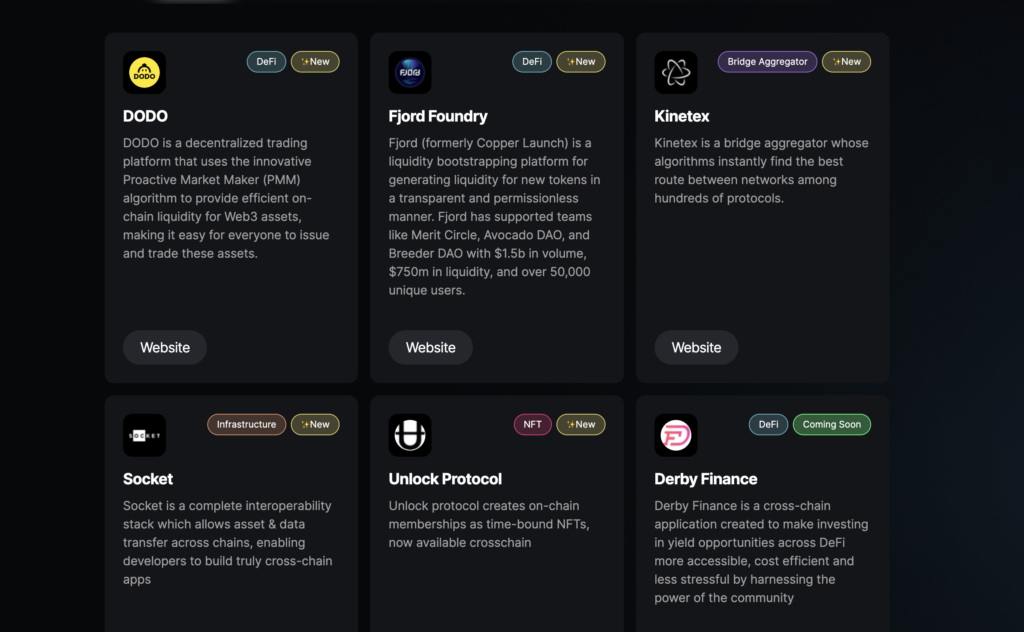Click the Socket card title
The height and width of the screenshot is (632, 1024).
coord(148,479)
